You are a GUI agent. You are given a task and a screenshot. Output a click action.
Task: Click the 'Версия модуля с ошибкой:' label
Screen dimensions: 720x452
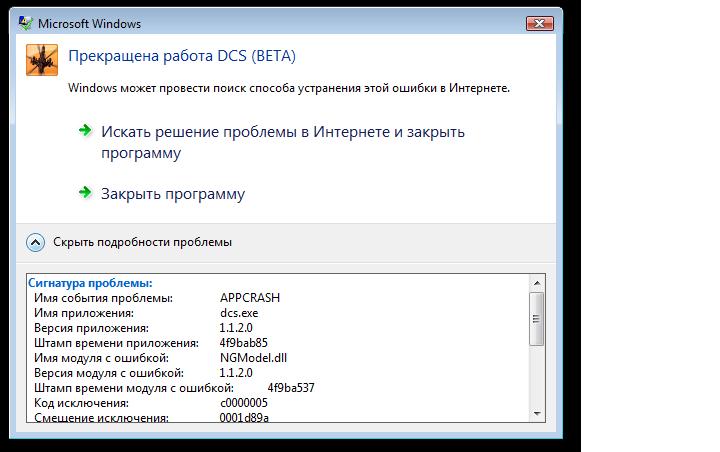(x=109, y=373)
